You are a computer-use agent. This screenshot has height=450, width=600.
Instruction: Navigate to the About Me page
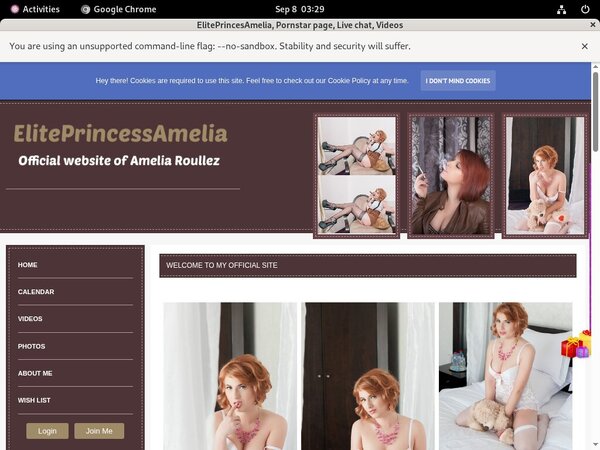coord(35,373)
